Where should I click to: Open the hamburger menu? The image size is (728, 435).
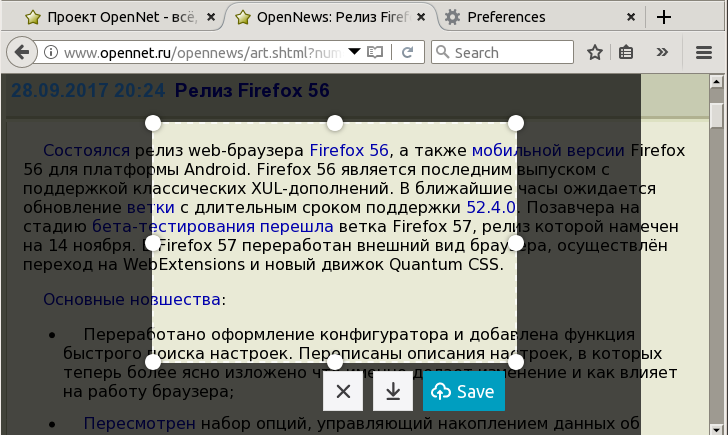coord(704,52)
